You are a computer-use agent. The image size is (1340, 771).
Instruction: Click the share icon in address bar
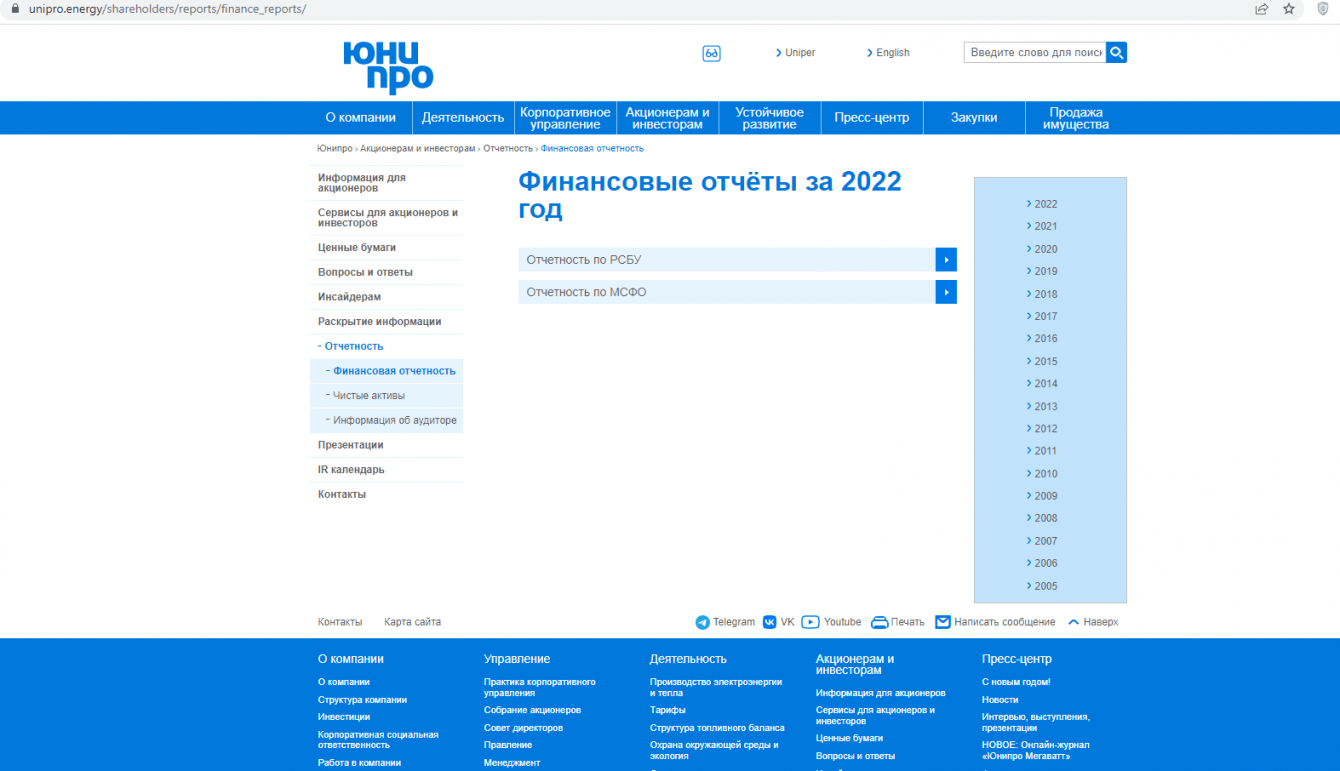tap(1262, 9)
